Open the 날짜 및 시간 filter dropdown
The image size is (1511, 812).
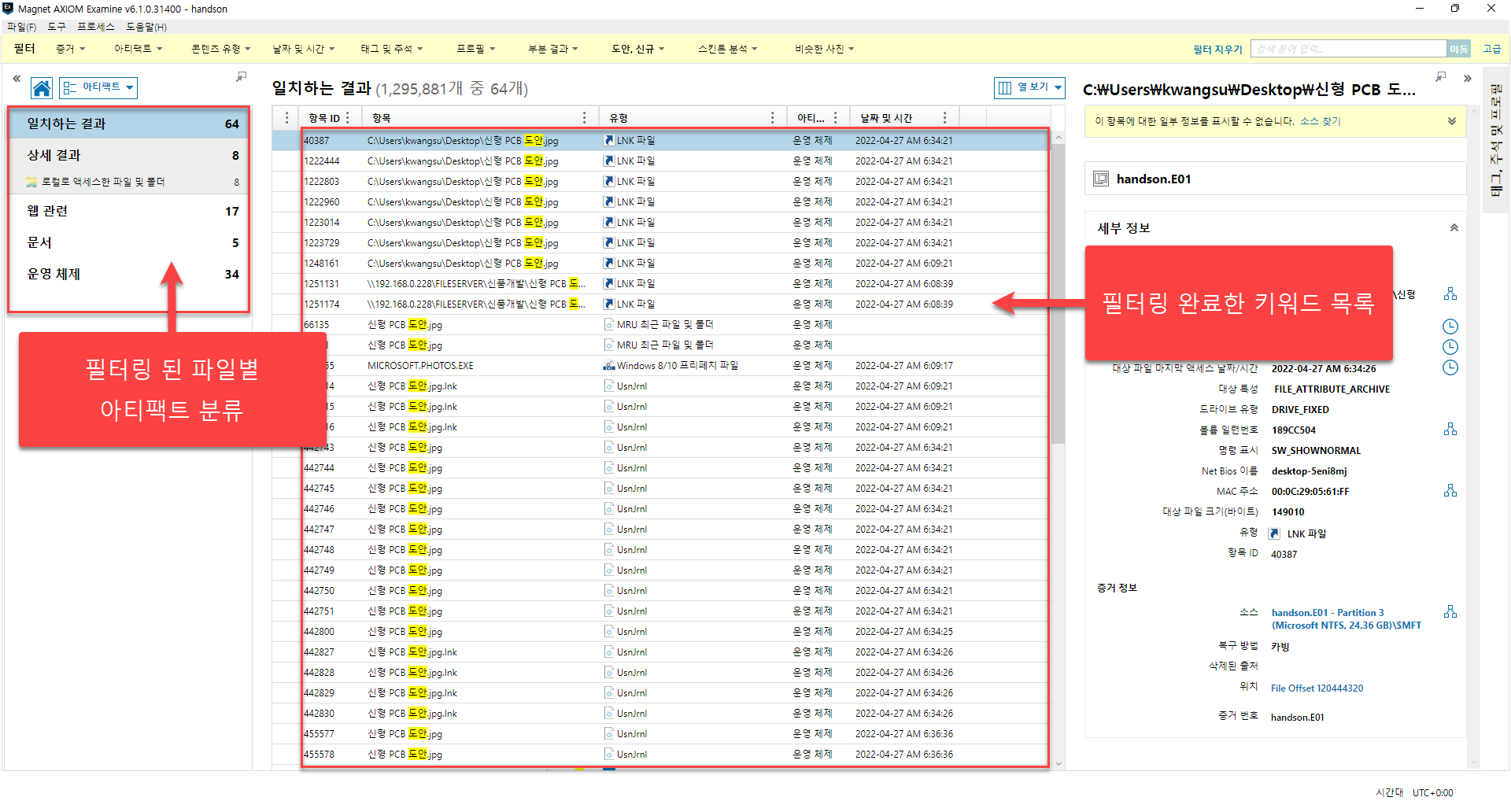click(x=303, y=49)
